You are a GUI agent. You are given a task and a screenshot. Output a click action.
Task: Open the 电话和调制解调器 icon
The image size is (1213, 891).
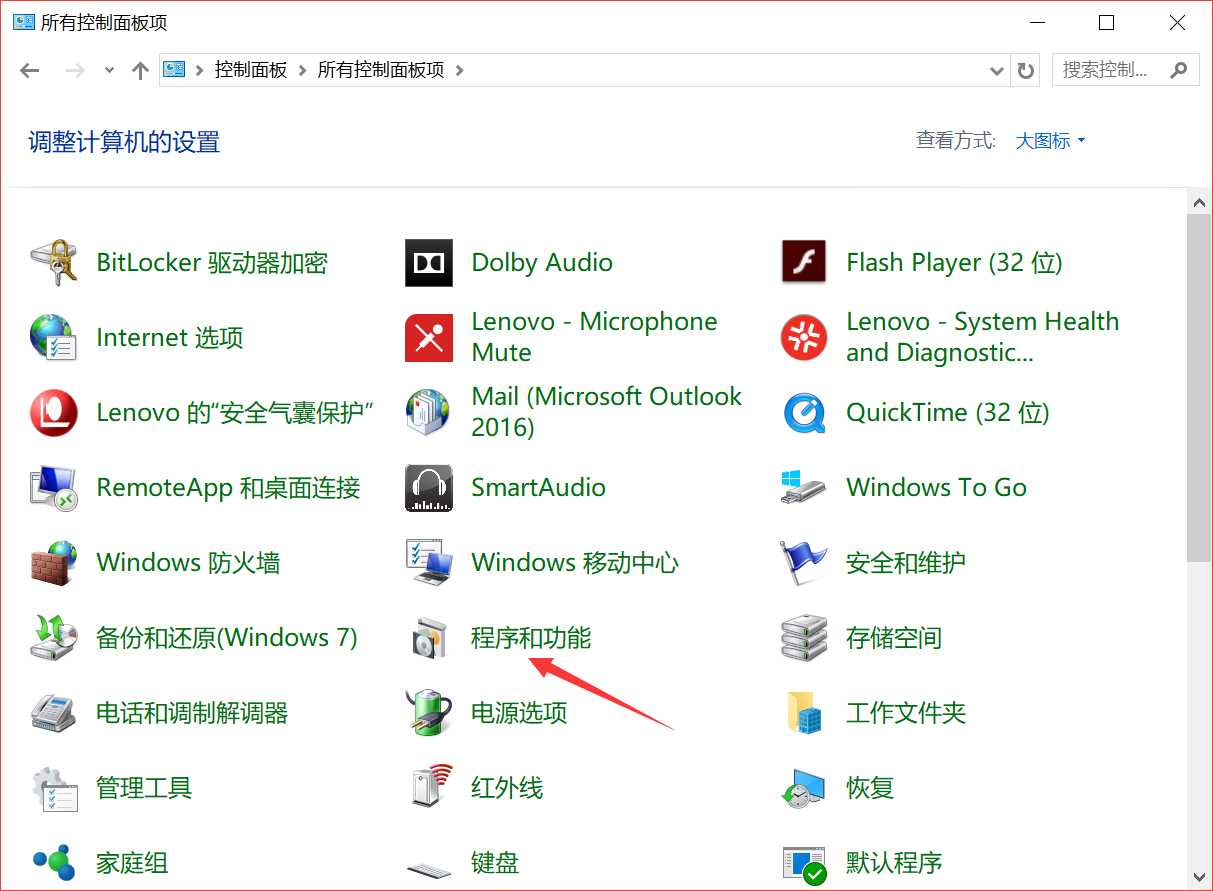click(x=54, y=713)
